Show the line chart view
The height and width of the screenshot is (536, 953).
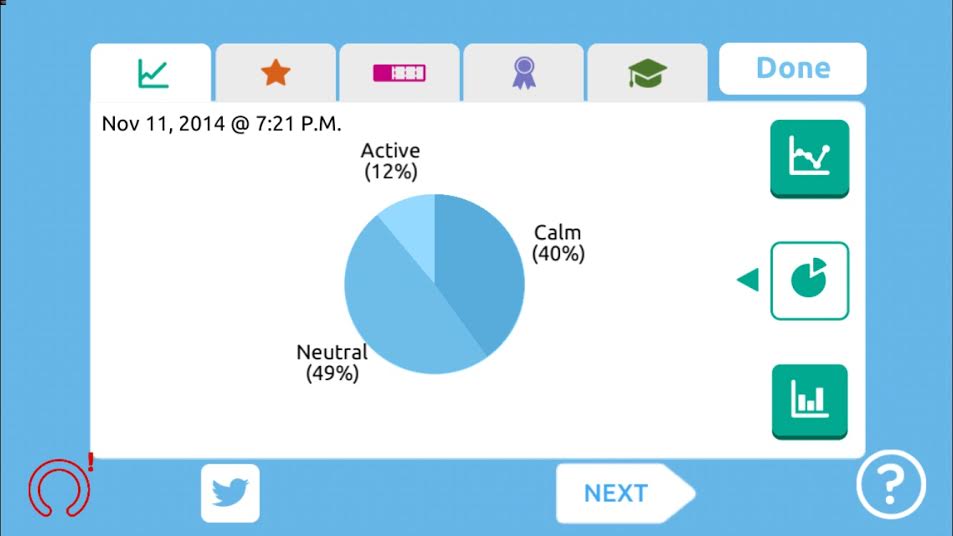809,158
